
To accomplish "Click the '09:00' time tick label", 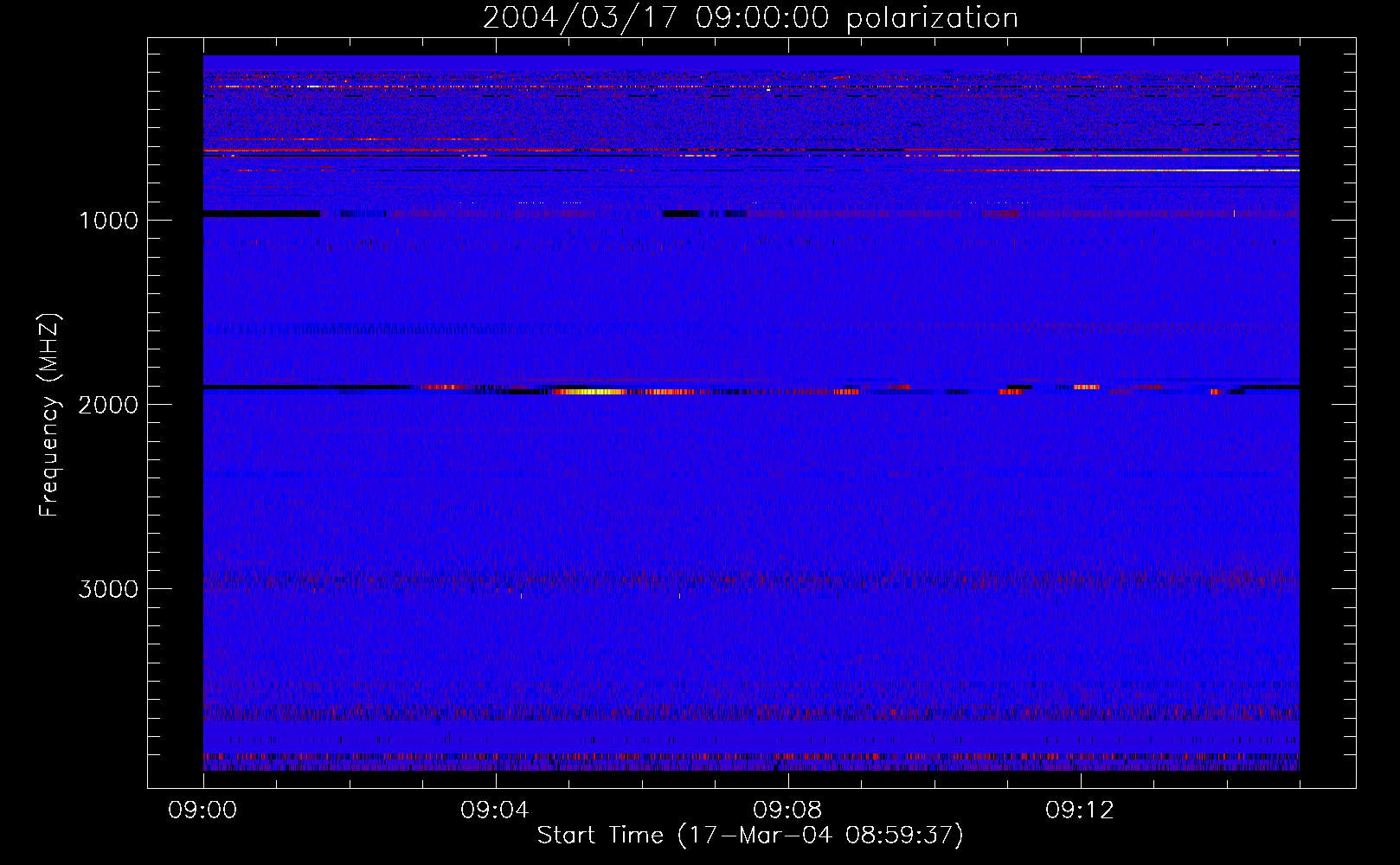I will coord(202,811).
